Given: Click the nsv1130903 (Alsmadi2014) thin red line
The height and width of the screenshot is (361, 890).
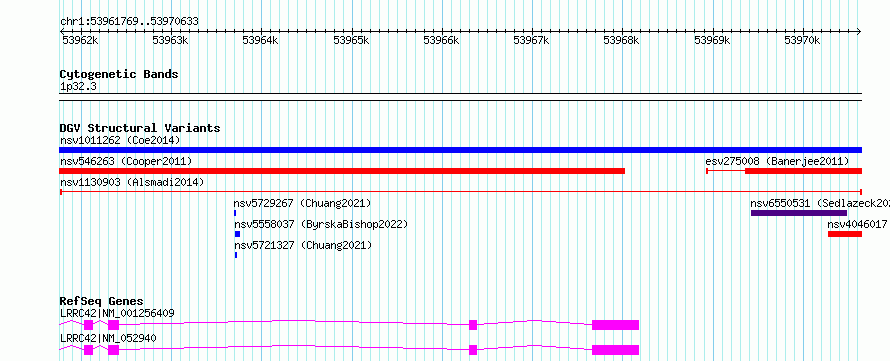Looking at the screenshot, I should pos(460,192).
